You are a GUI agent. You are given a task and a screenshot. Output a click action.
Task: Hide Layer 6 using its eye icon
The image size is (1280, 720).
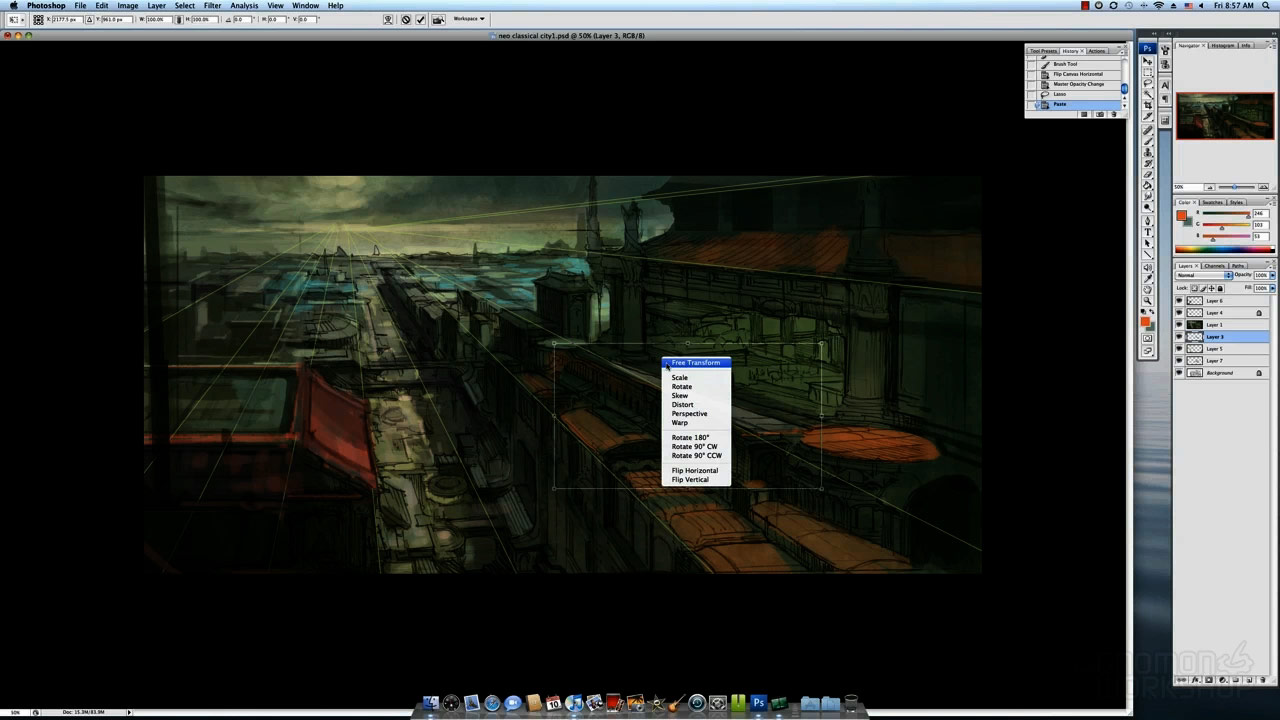1179,301
